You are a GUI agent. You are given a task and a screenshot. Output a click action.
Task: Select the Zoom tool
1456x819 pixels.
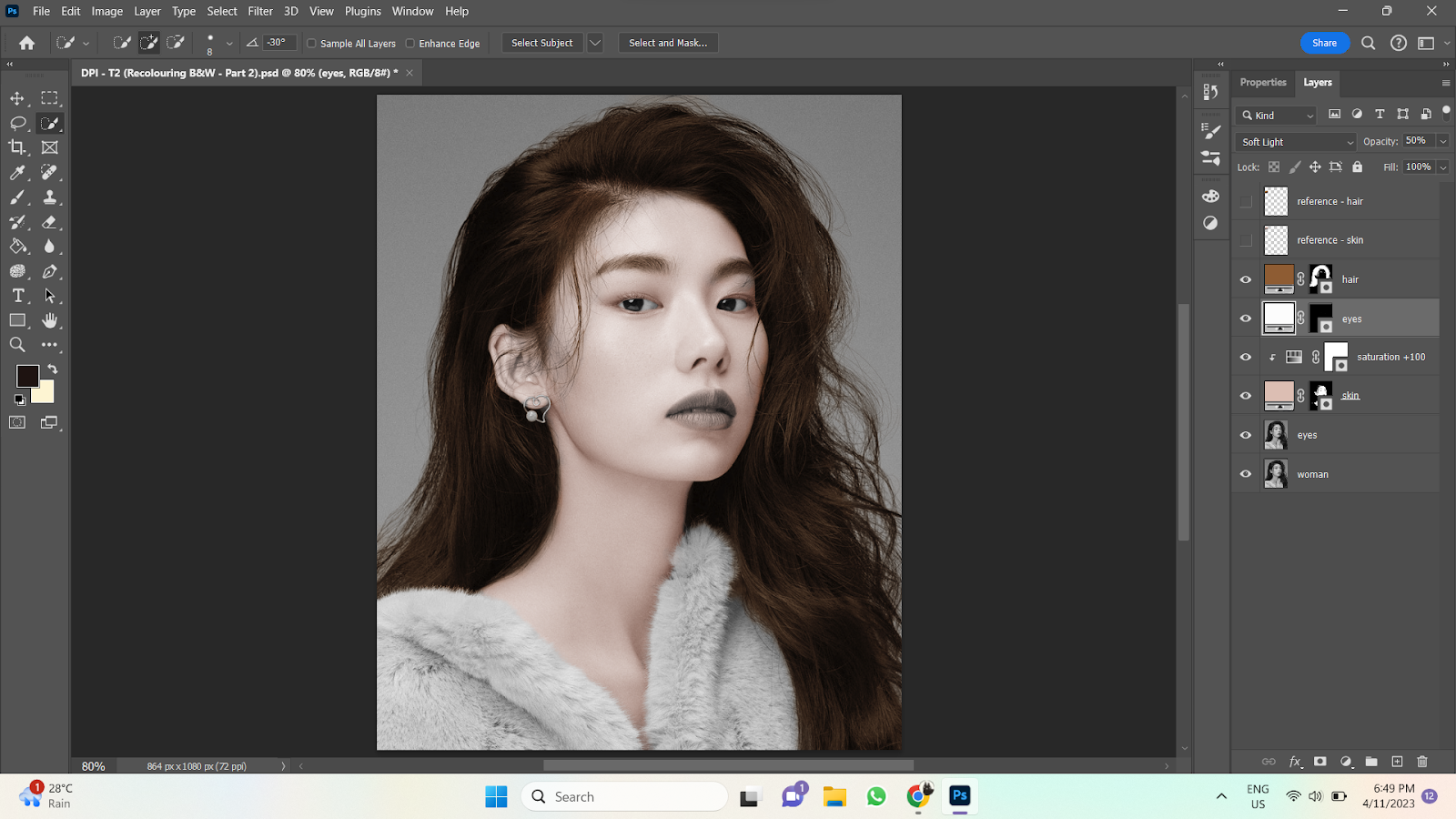pyautogui.click(x=17, y=345)
